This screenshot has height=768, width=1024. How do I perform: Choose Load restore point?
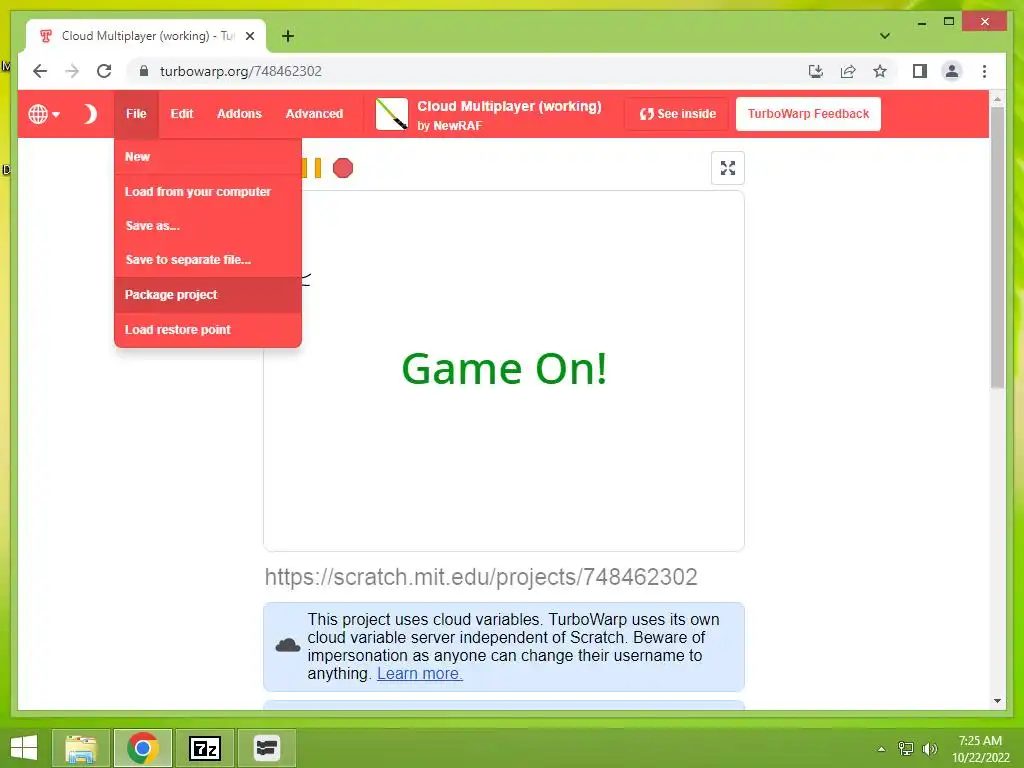point(208,329)
